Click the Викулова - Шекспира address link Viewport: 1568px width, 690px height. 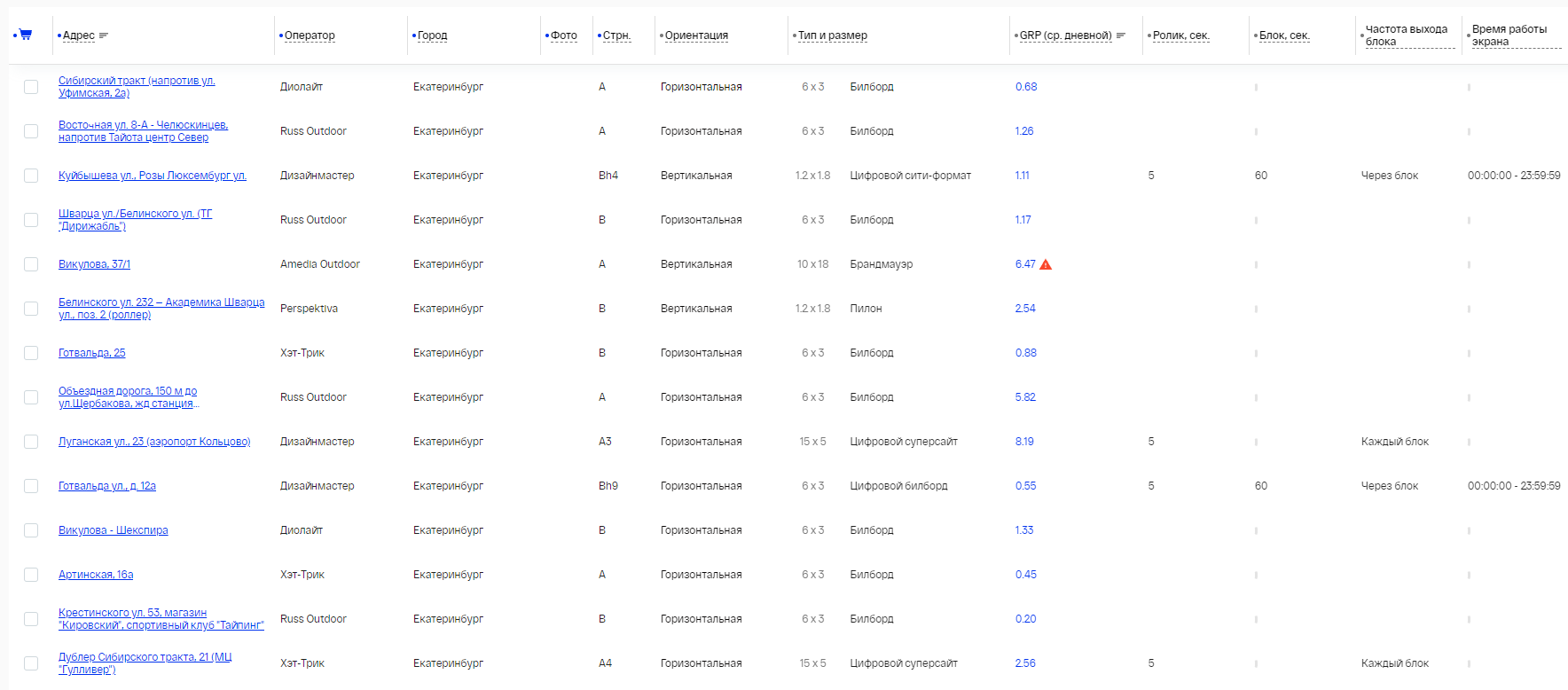114,530
